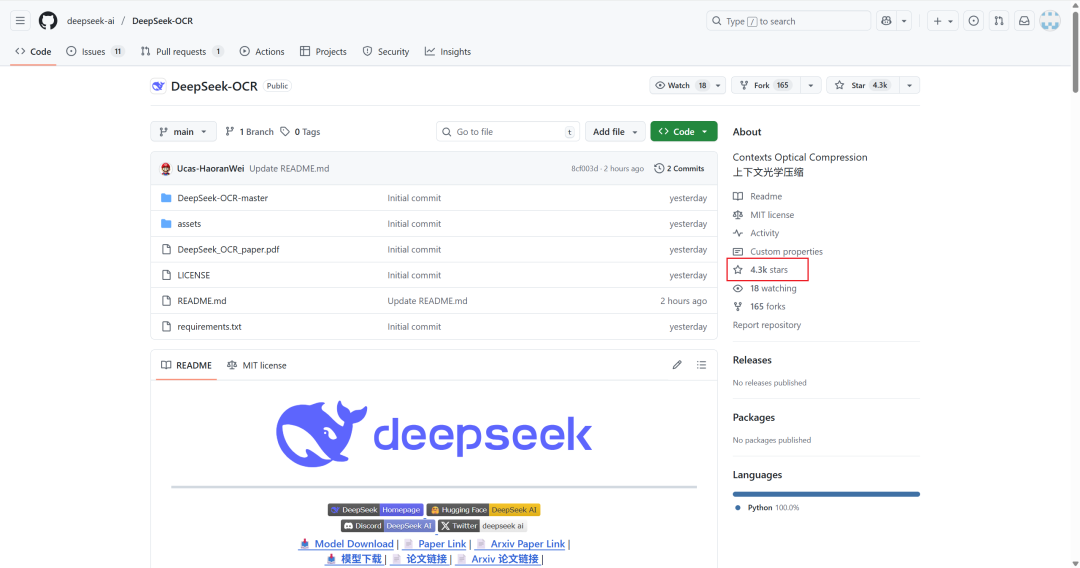The image size is (1080, 568).
Task: Select the README tab in file viewer
Action: point(186,366)
